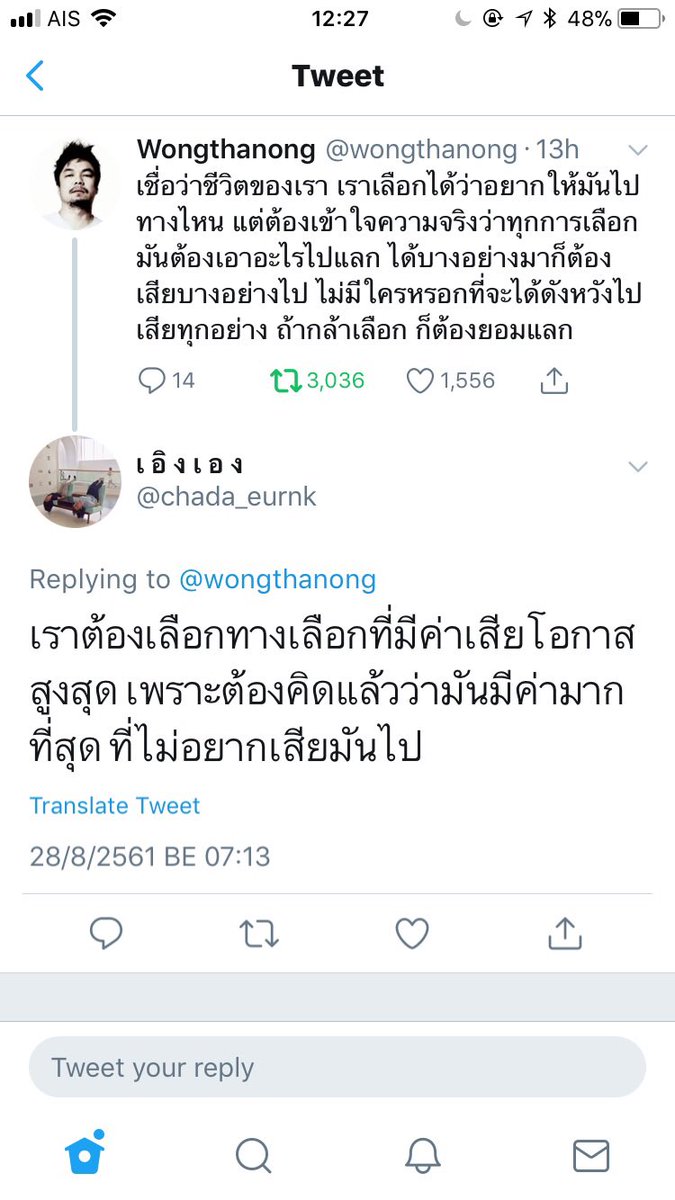675x1200 pixels.
Task: Open the @wongthanong mention link
Action: coord(277,579)
